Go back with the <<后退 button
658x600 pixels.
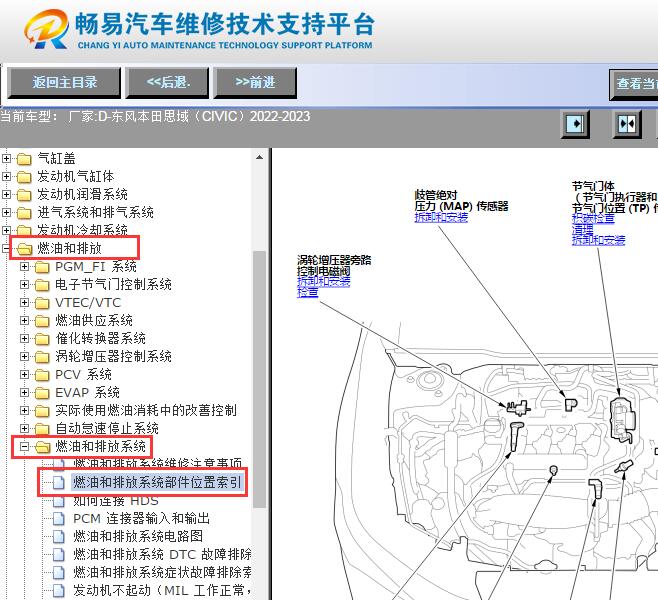point(168,82)
